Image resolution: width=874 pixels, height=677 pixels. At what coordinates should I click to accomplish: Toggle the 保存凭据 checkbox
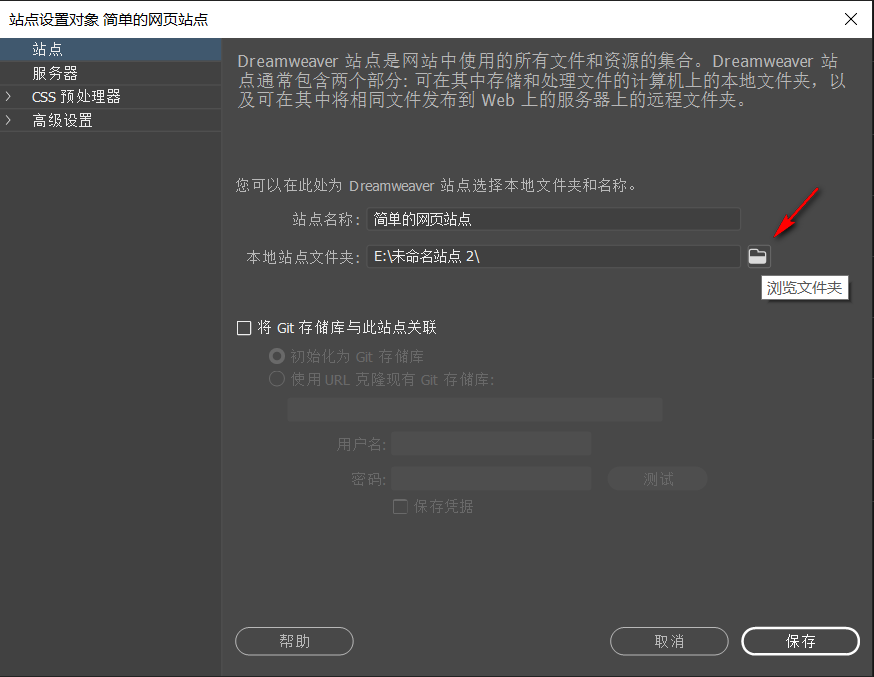coord(400,506)
